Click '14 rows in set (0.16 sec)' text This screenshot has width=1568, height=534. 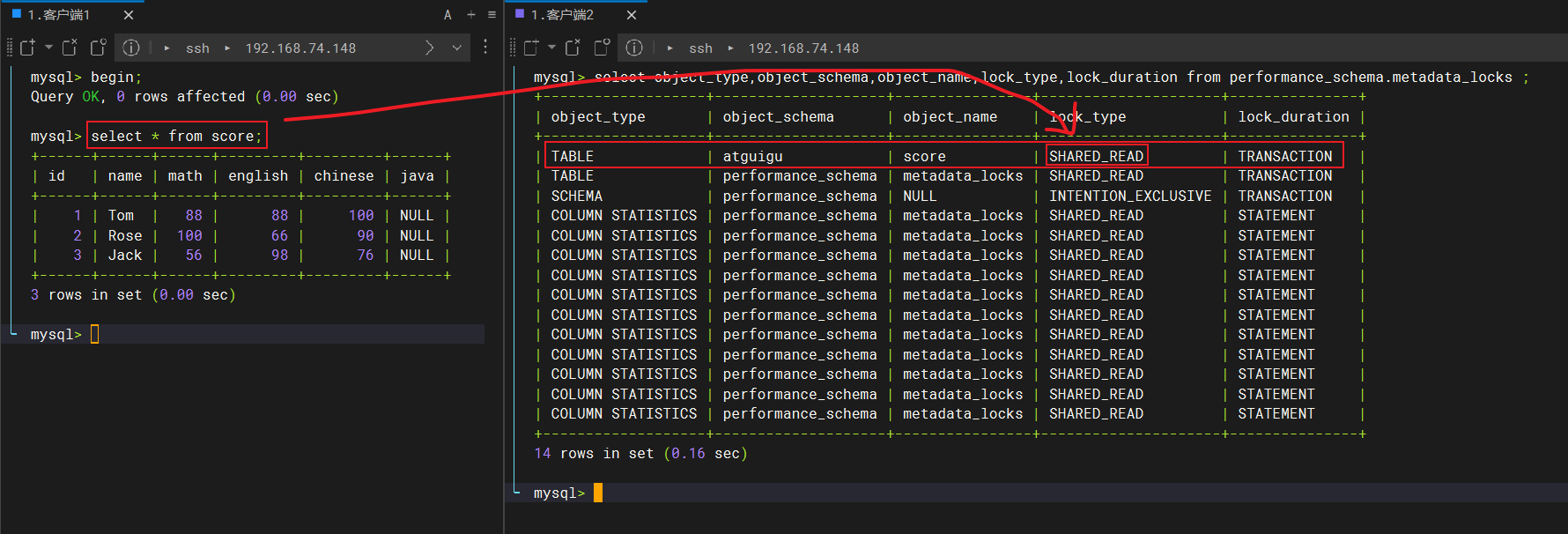click(x=640, y=453)
